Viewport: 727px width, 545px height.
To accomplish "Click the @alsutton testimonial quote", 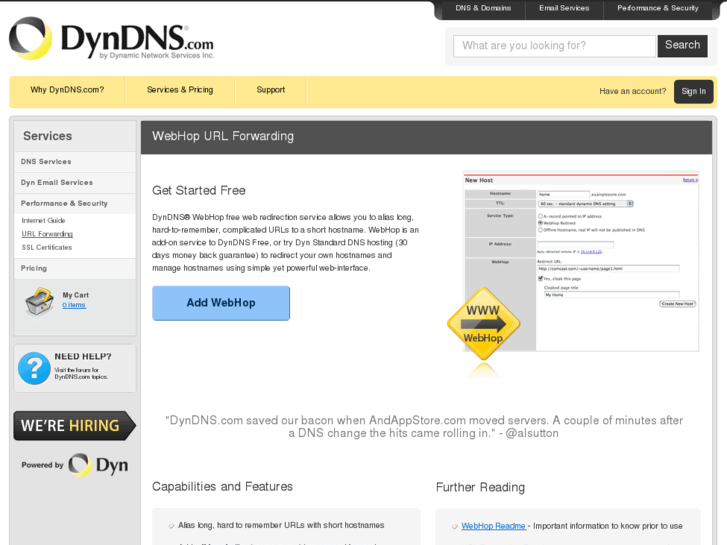I will pyautogui.click(x=424, y=427).
